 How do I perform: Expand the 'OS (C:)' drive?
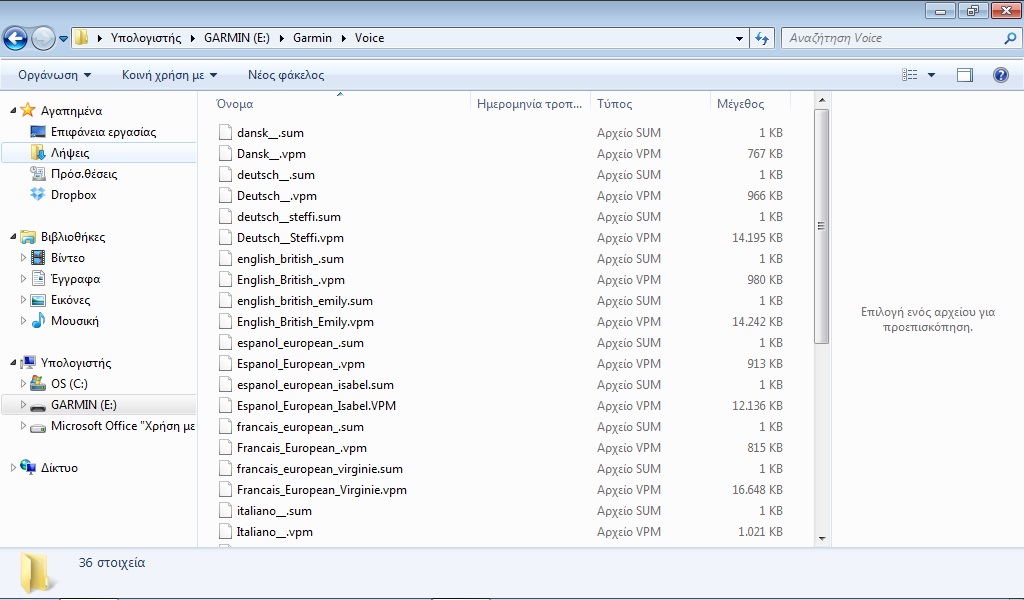tap(24, 384)
